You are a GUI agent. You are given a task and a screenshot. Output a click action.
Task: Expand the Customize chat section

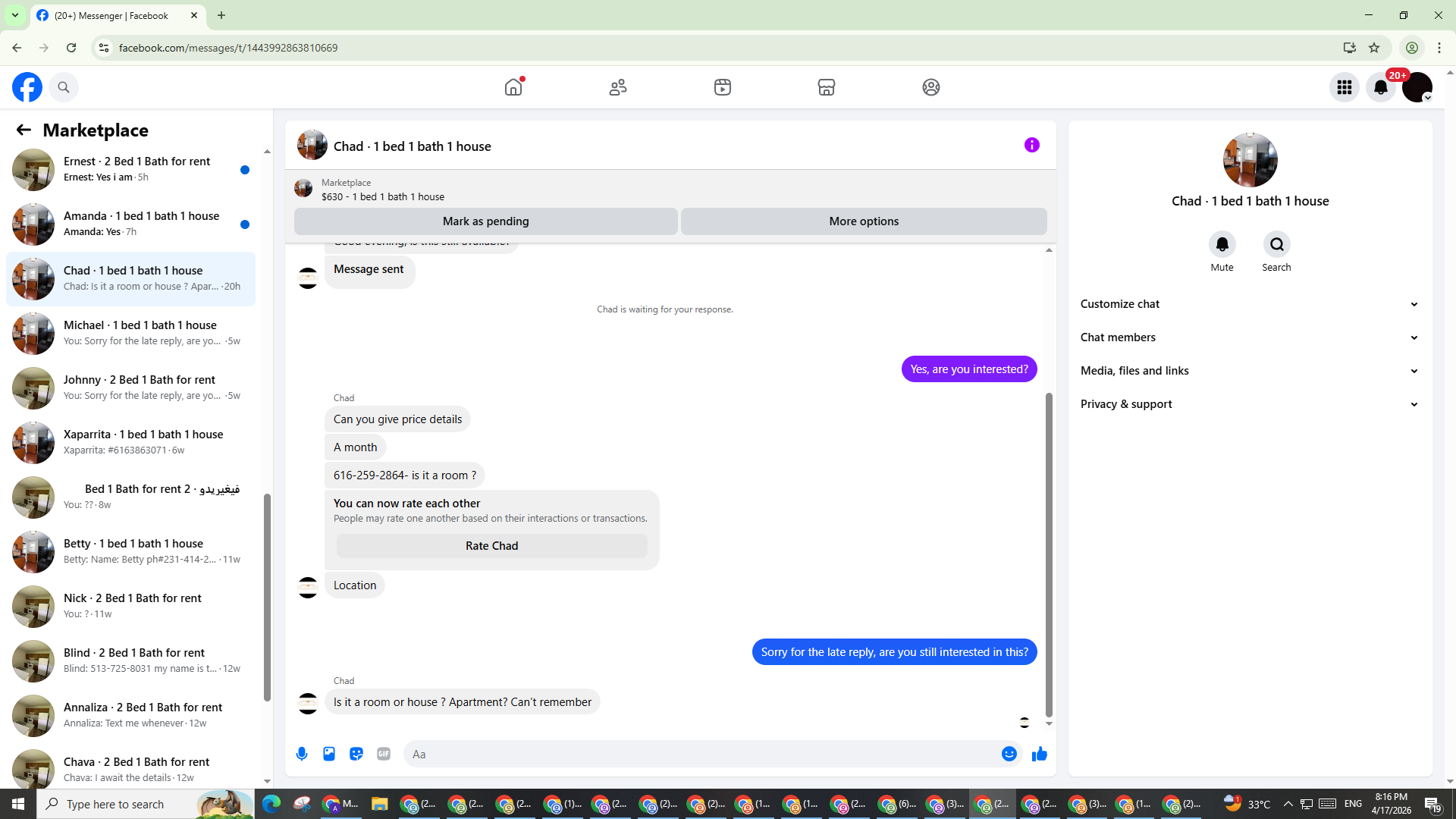[1249, 304]
